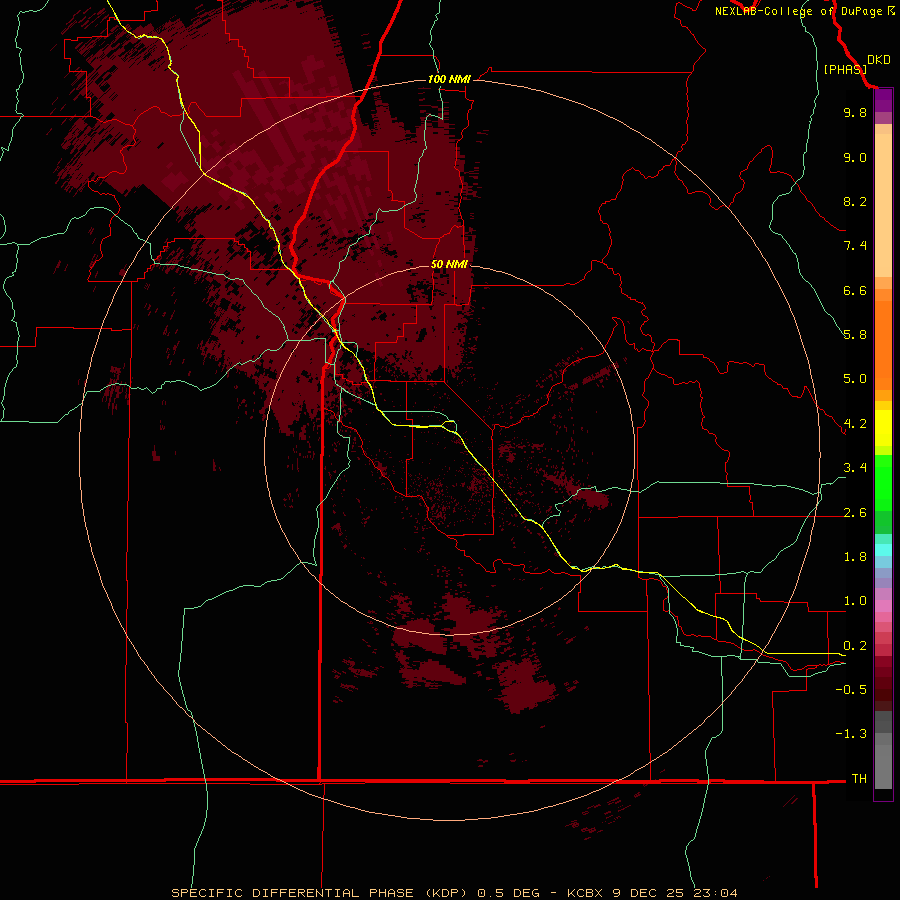
Task: Click the 2.6 scale value
Action: point(855,513)
